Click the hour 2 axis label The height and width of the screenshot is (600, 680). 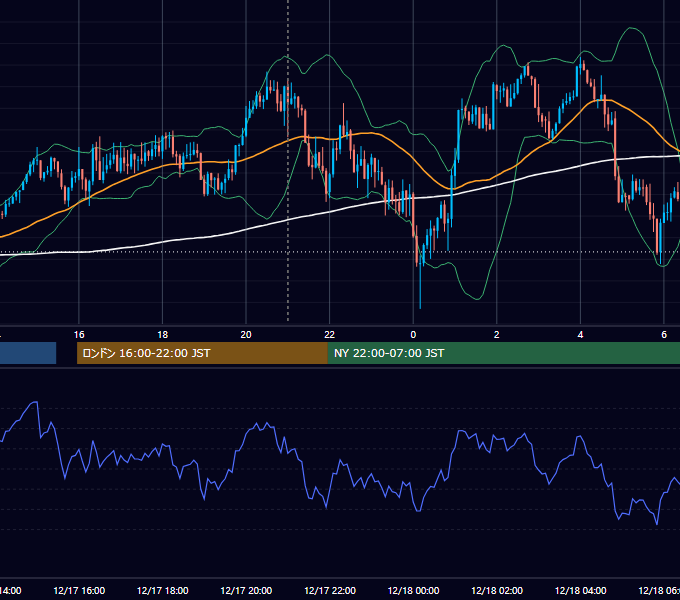[x=497, y=335]
